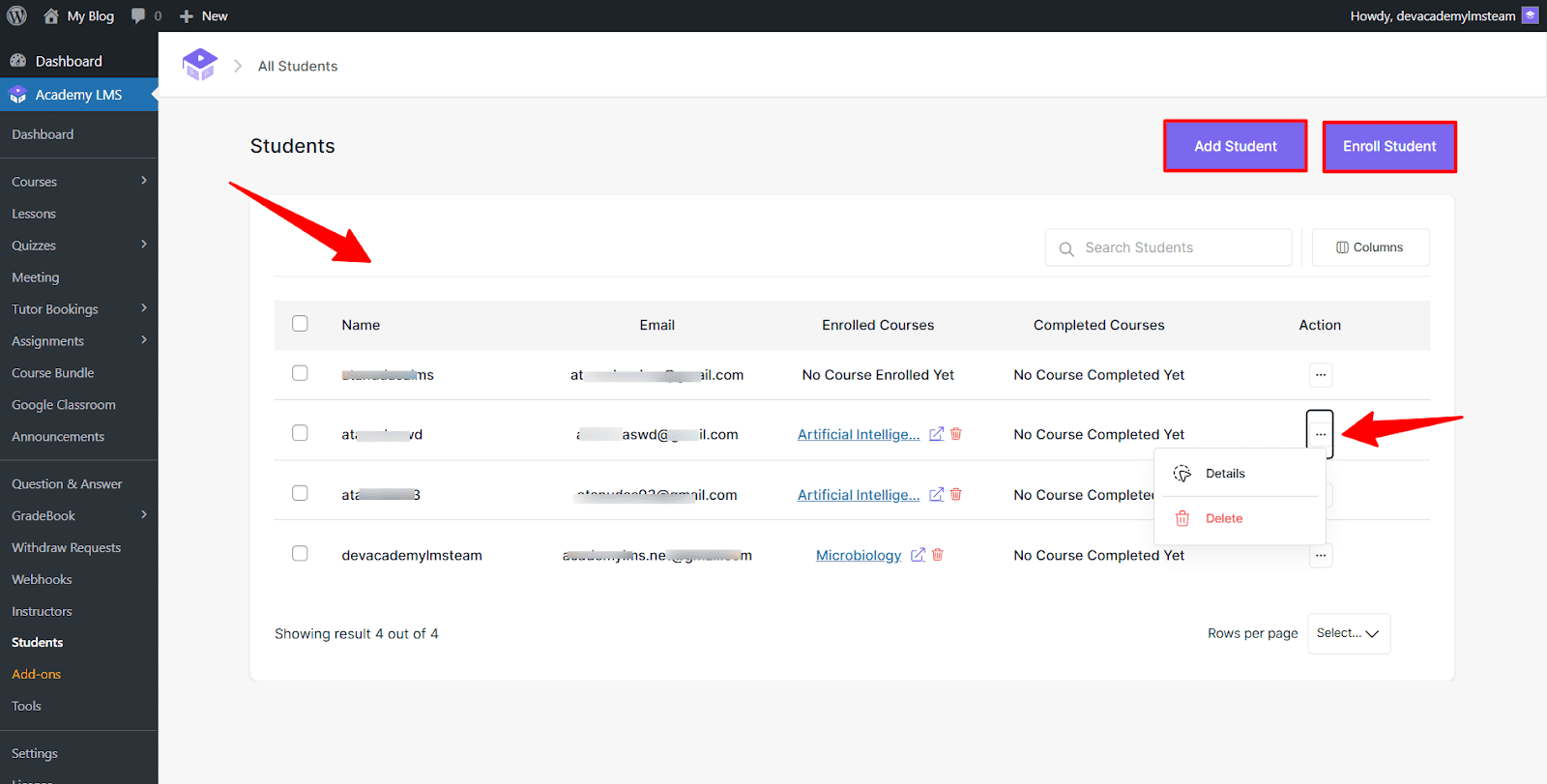
Task: Choose Delete from the action popup
Action: tap(1223, 519)
